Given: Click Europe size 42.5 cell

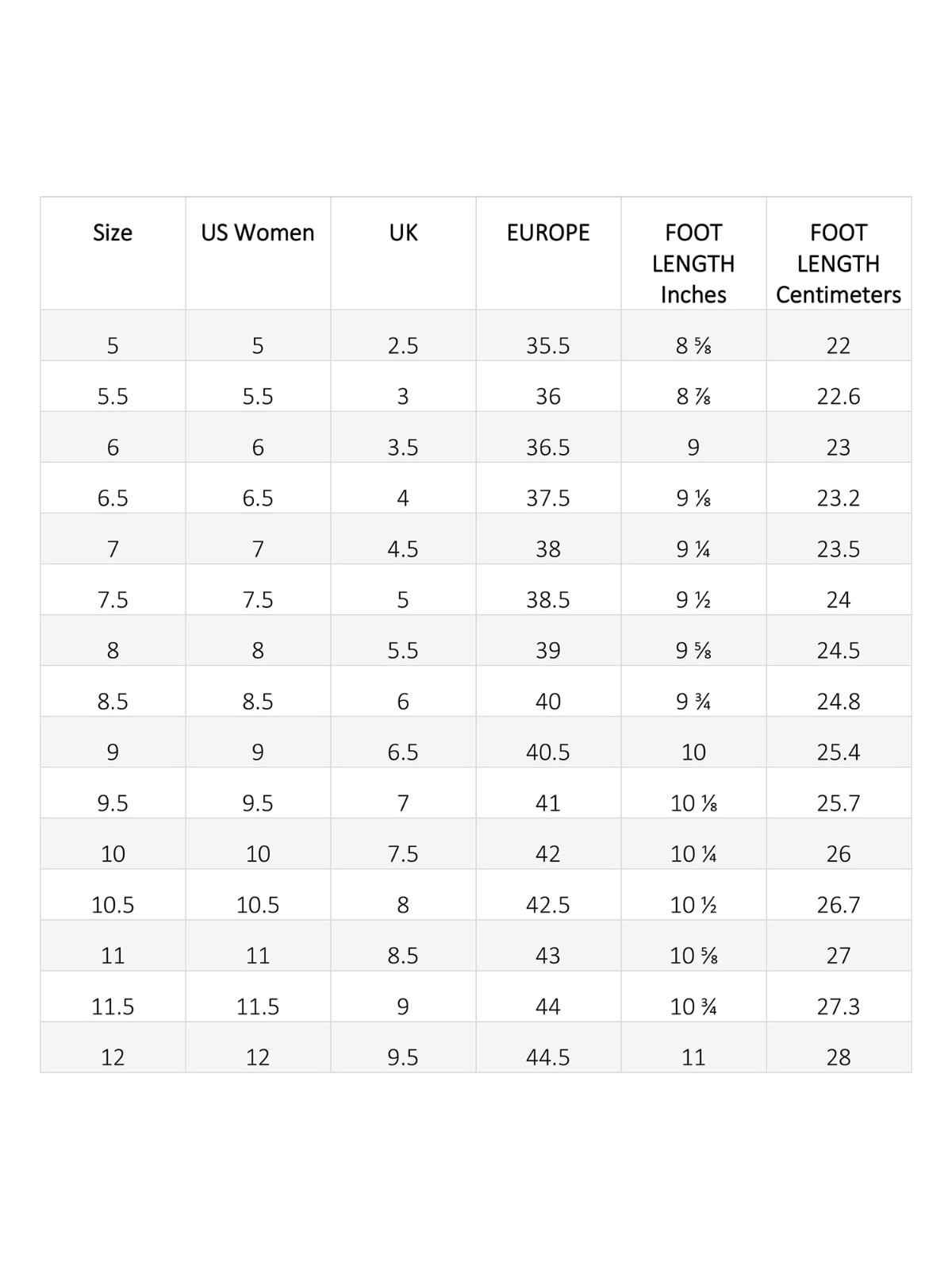Looking at the screenshot, I should tap(548, 904).
